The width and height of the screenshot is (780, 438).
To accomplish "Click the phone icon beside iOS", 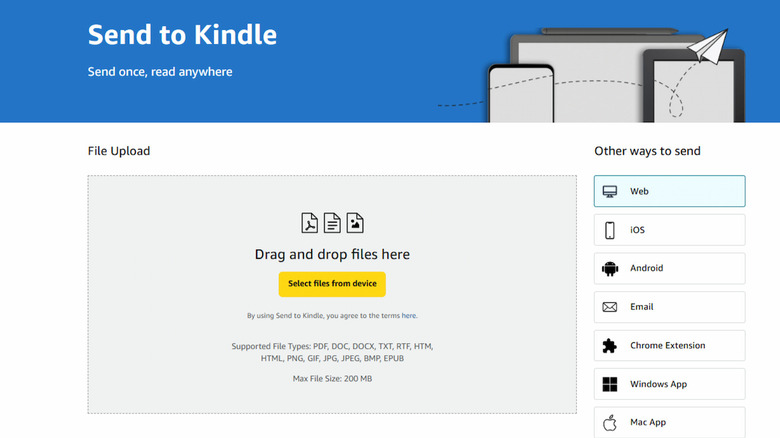I will click(610, 230).
